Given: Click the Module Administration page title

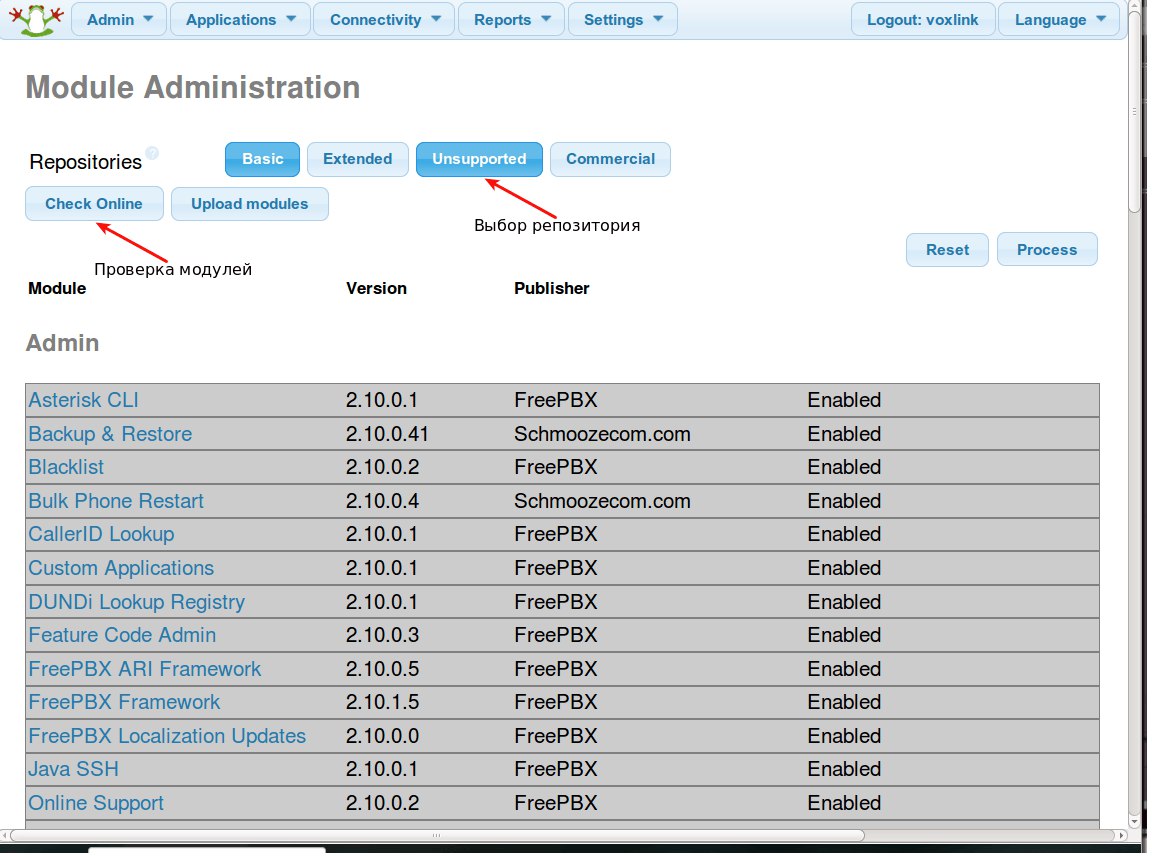Looking at the screenshot, I should [193, 87].
